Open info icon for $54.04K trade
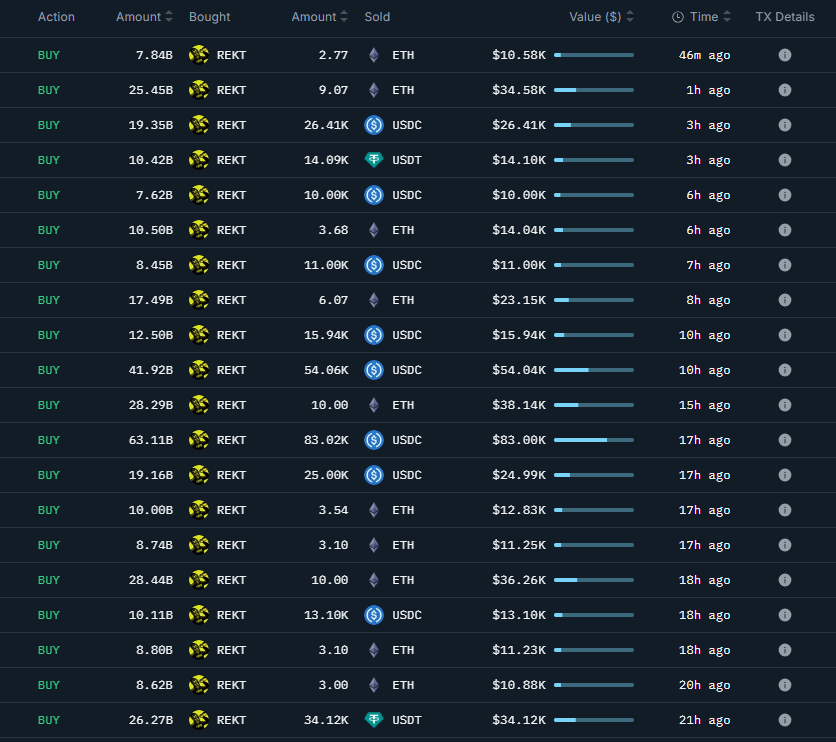Screen dimensions: 836x742 (x=784, y=370)
